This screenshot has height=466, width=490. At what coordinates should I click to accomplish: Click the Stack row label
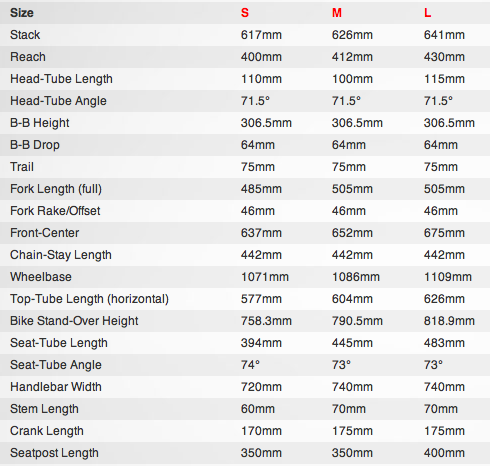click(25, 35)
